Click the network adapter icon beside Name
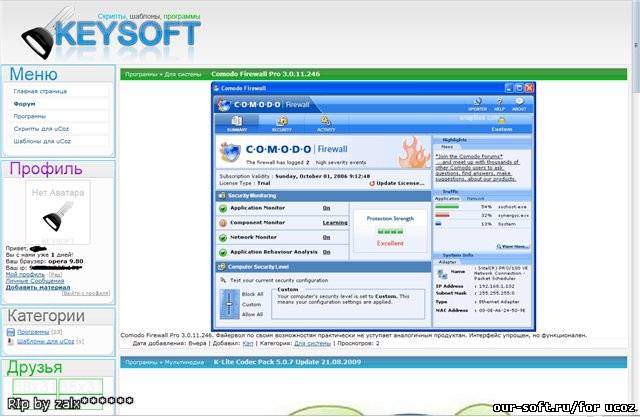The width and height of the screenshot is (640, 417). pos(442,274)
